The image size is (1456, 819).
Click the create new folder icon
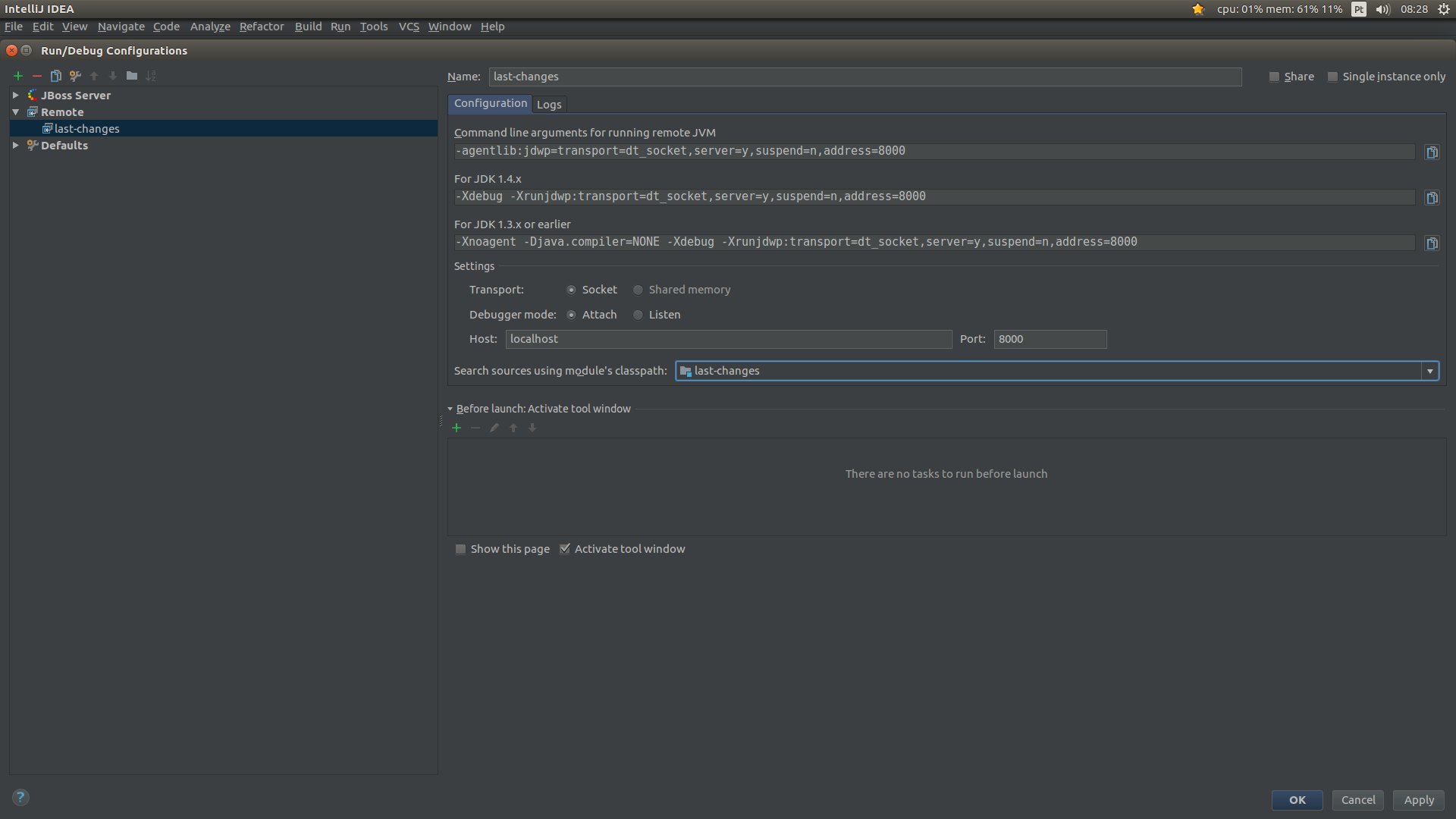[132, 76]
